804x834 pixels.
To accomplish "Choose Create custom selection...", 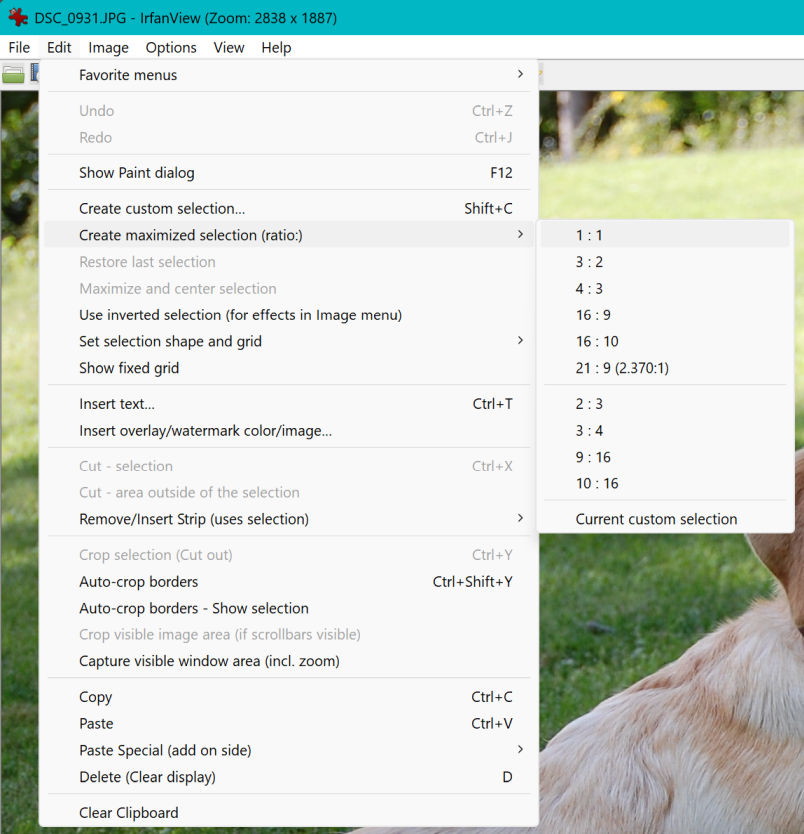I will coord(162,209).
